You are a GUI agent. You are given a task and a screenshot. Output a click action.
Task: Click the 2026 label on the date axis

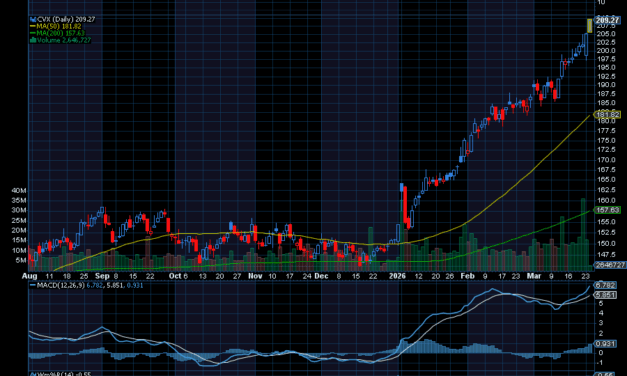pos(397,276)
